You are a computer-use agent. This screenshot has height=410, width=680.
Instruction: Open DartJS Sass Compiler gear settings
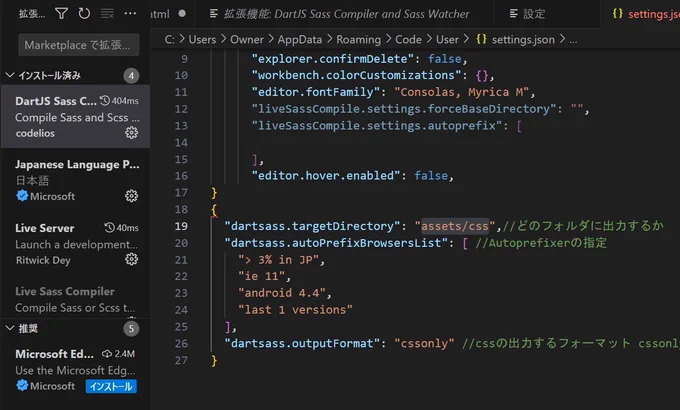(x=131, y=133)
